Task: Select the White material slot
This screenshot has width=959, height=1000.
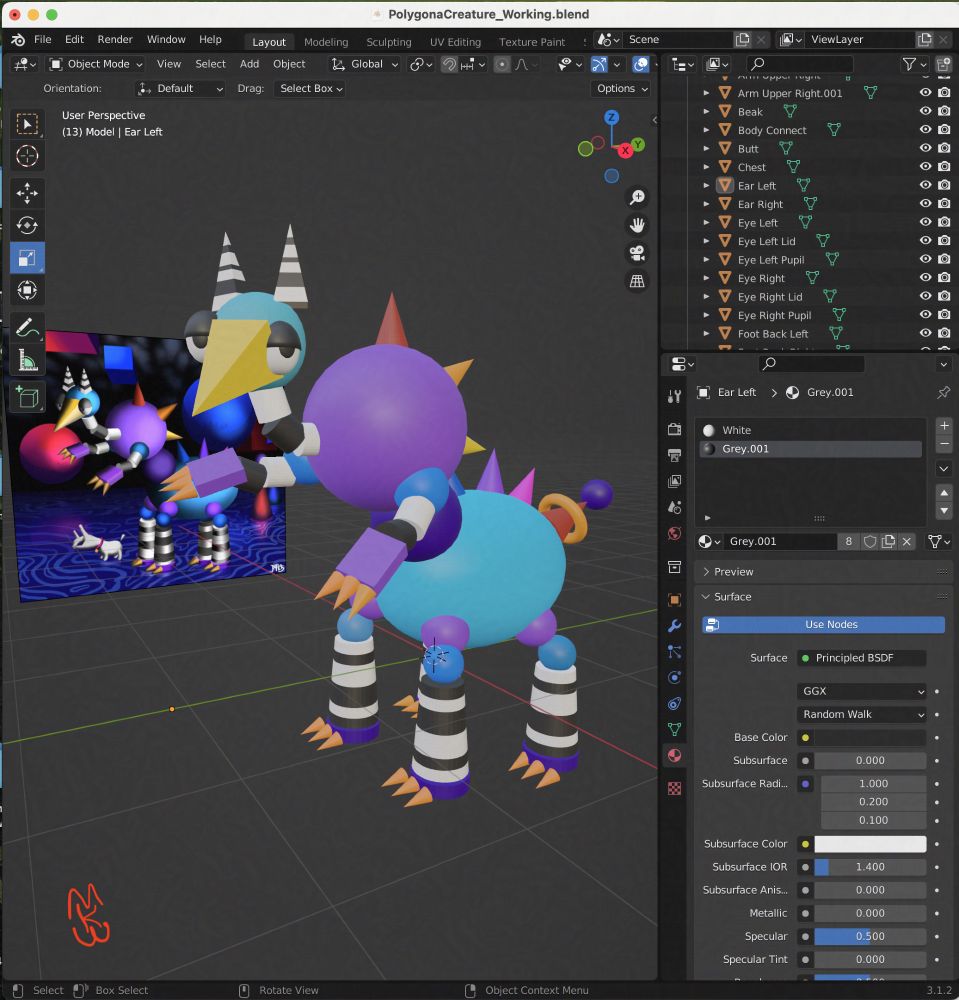Action: (810, 430)
